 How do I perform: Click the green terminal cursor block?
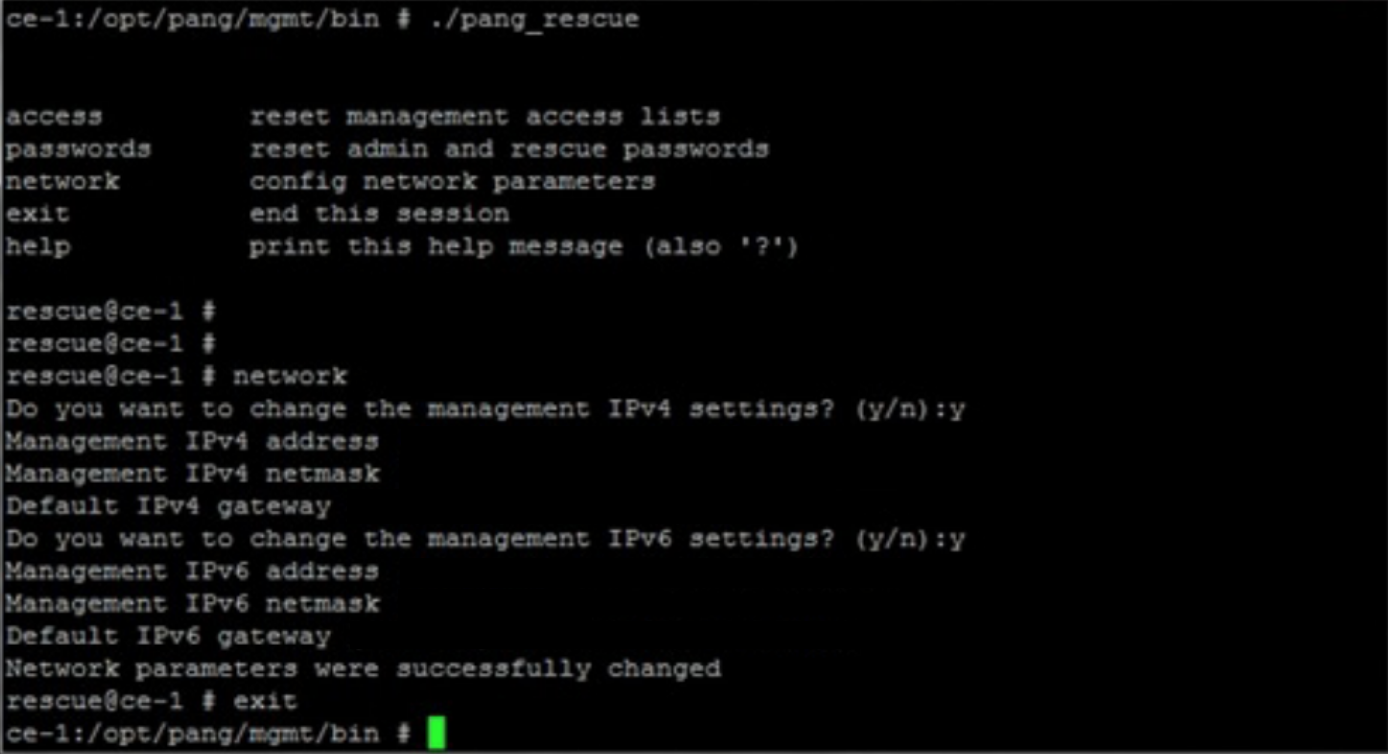(x=436, y=733)
